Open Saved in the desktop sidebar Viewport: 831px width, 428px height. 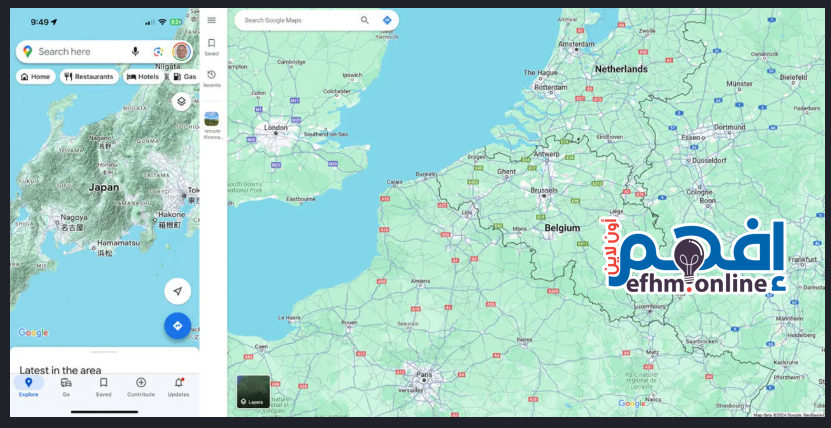(211, 47)
